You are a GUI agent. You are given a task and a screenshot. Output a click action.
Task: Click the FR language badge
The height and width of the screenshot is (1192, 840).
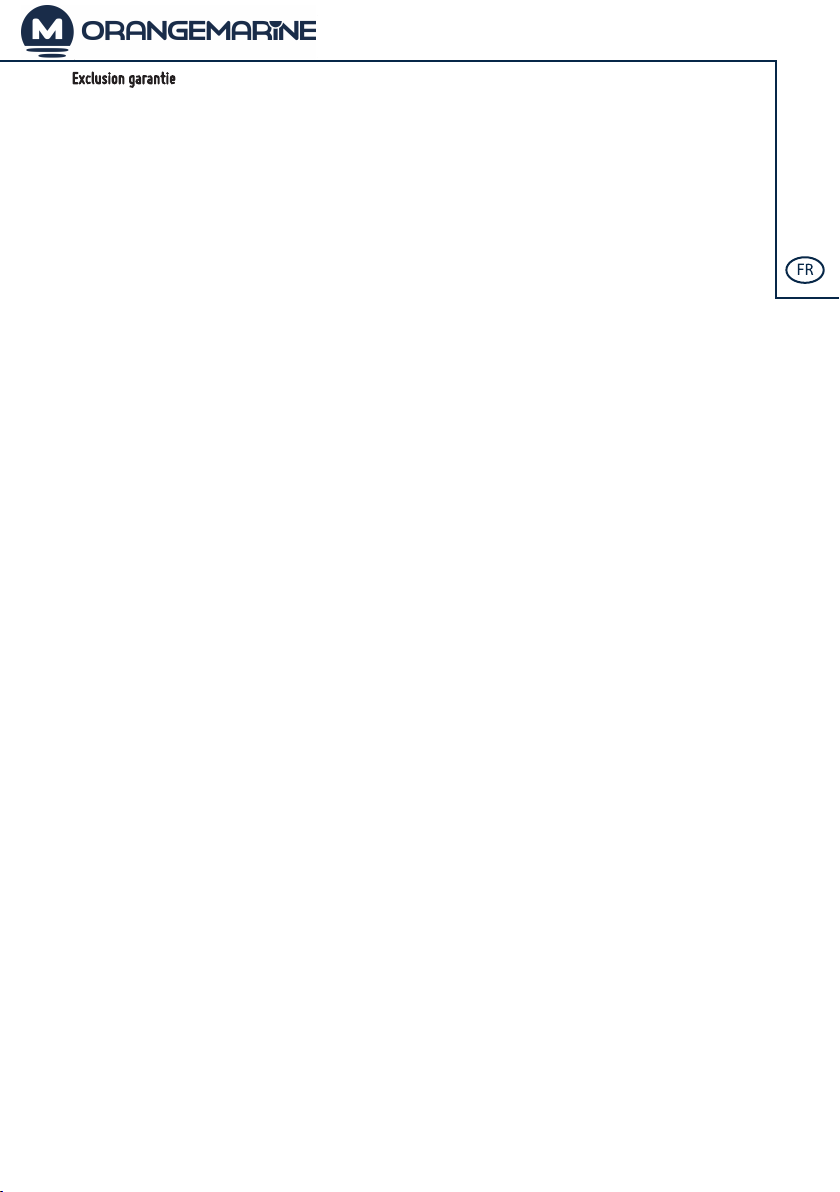tap(804, 270)
